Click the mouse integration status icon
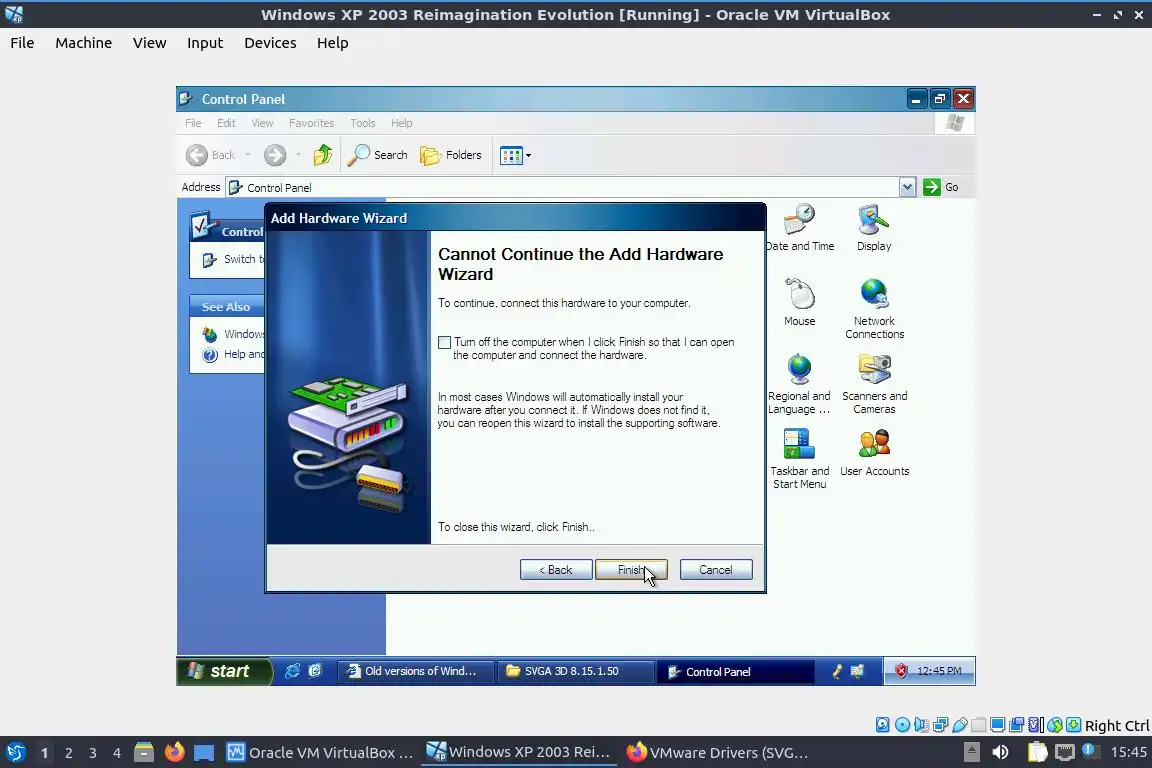Screen dimensions: 1152x768 pos(1055,725)
